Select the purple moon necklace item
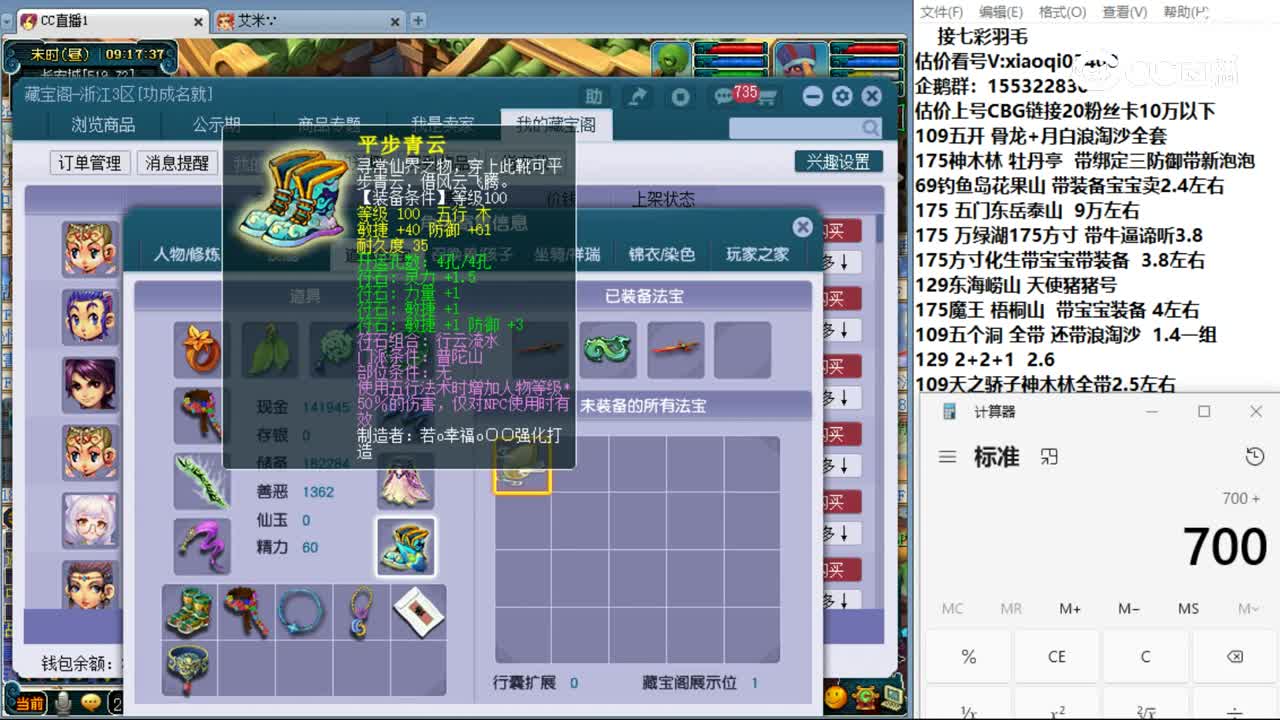 pos(359,612)
